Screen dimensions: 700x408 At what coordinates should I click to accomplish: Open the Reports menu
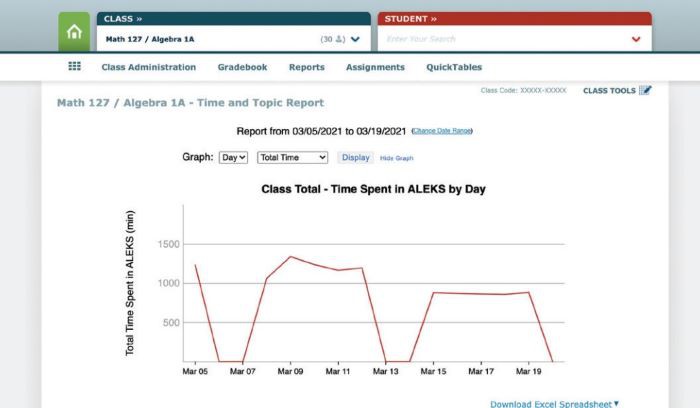coord(306,67)
